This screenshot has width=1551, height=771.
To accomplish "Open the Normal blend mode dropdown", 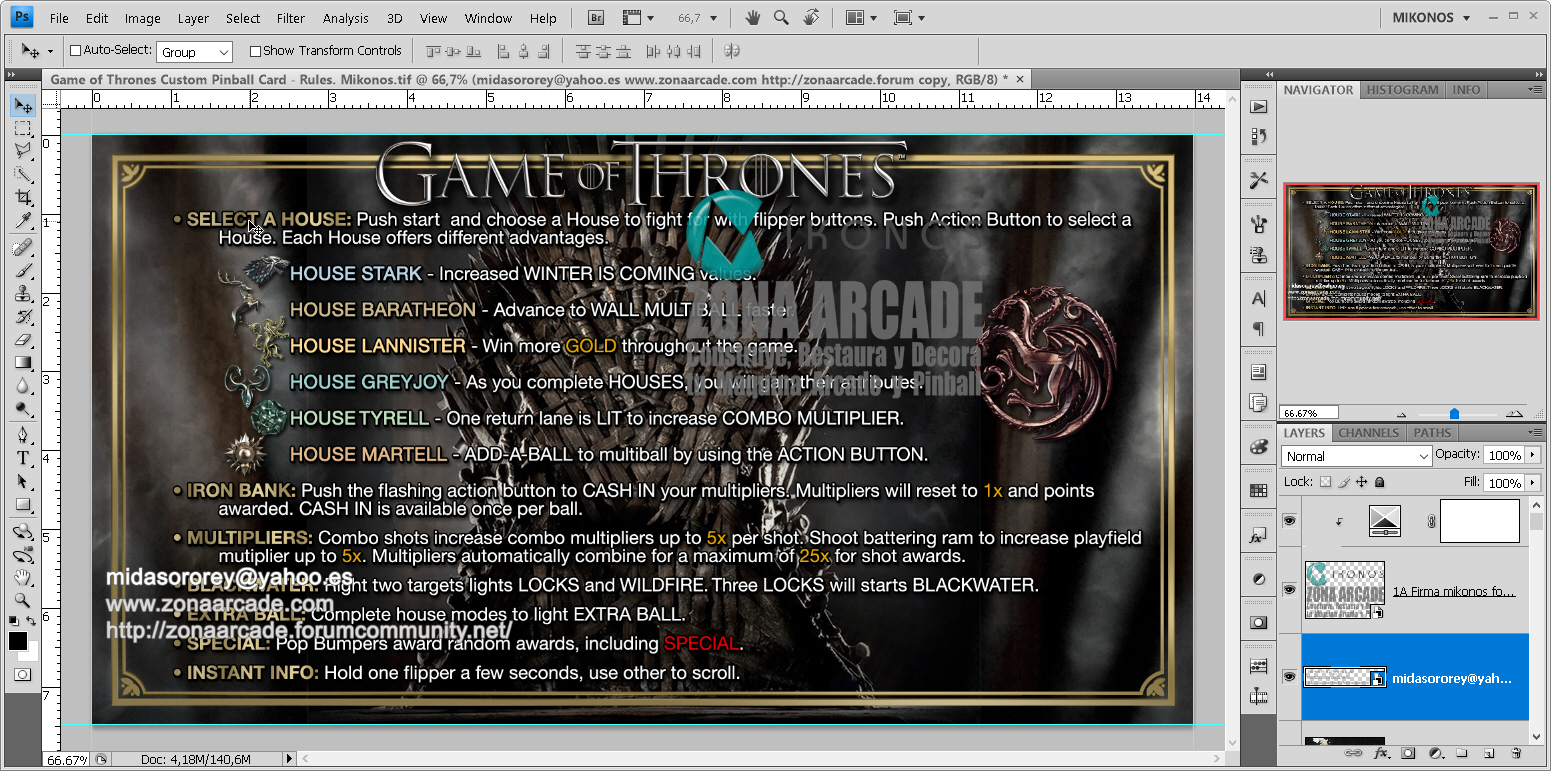I will [1356, 456].
